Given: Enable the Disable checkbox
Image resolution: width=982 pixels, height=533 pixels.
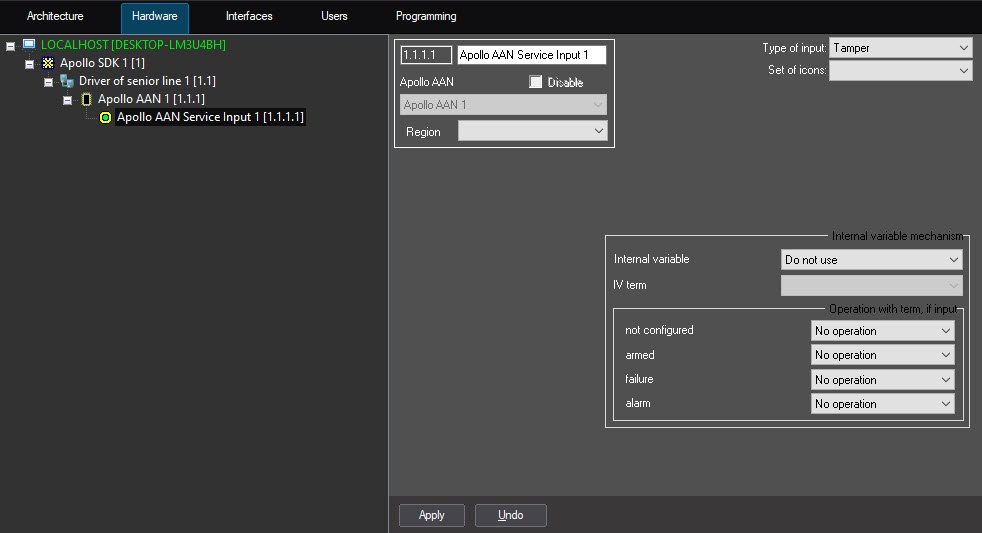Looking at the screenshot, I should point(536,82).
